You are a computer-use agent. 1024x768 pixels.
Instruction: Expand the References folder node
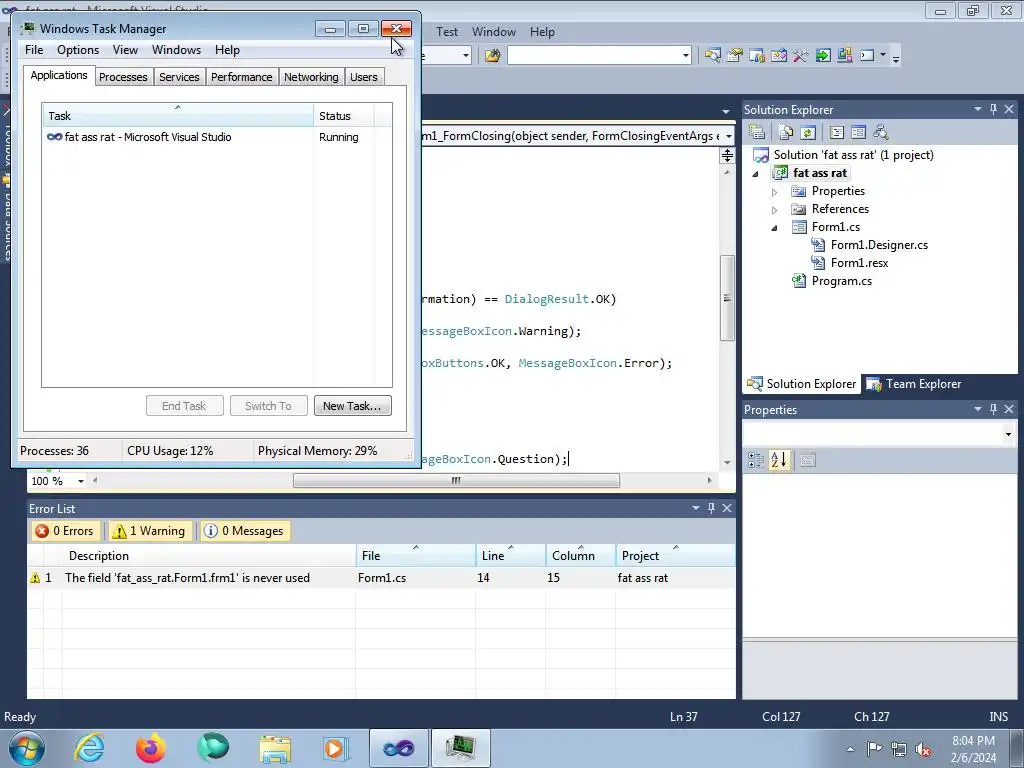pyautogui.click(x=775, y=210)
